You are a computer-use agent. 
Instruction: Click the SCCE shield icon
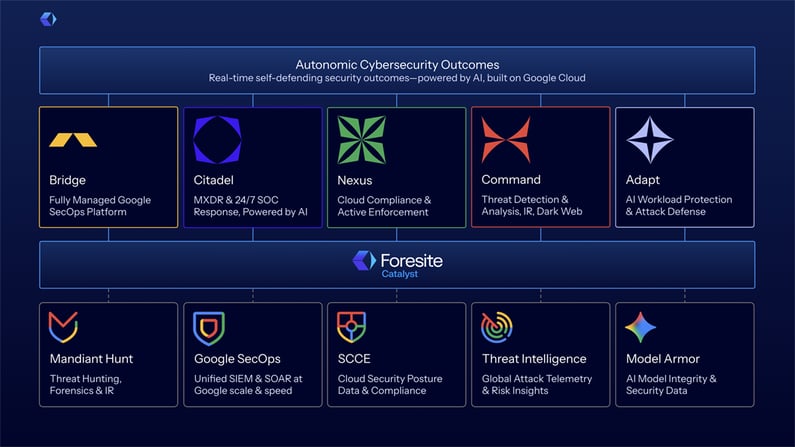[x=351, y=327]
